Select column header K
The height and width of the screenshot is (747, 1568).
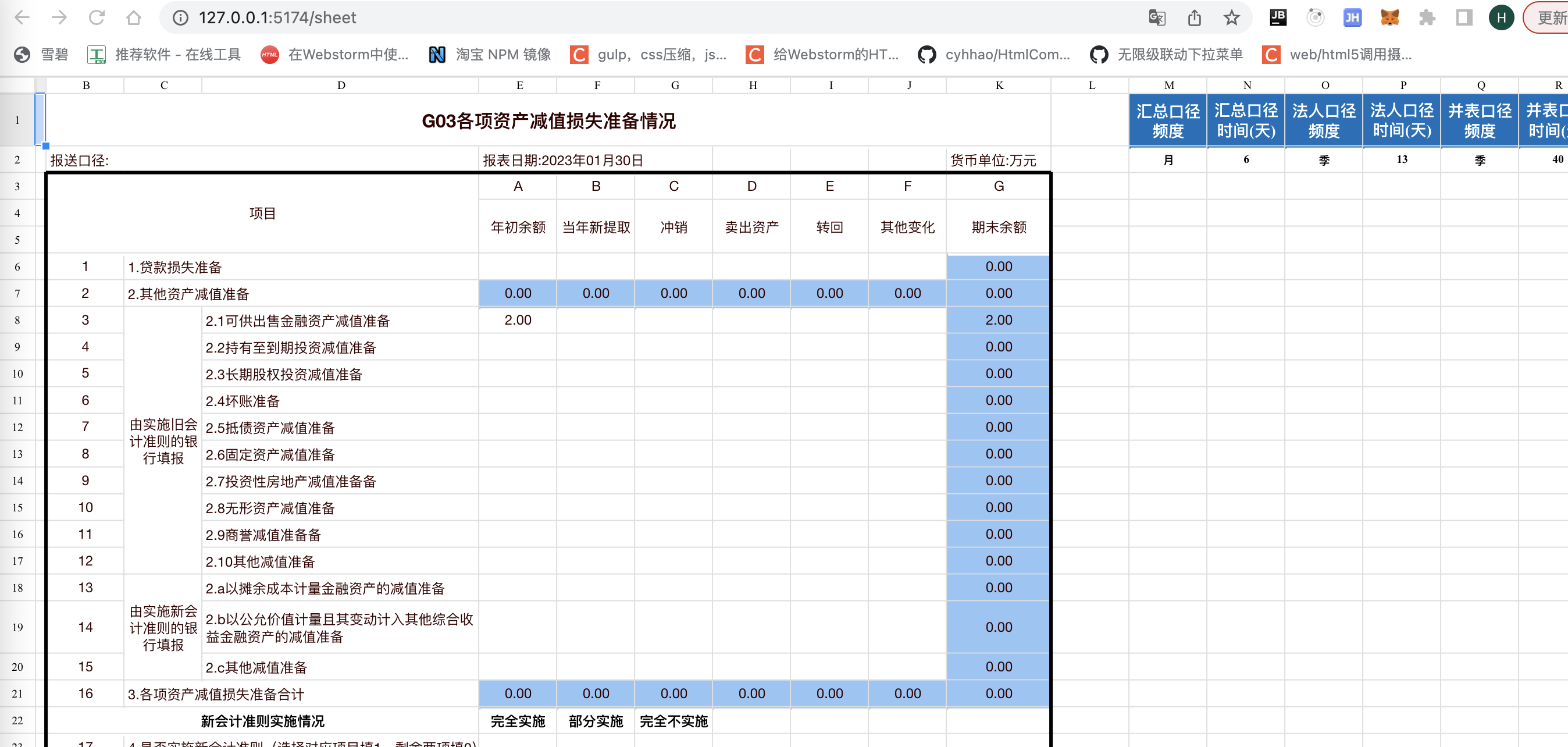999,86
